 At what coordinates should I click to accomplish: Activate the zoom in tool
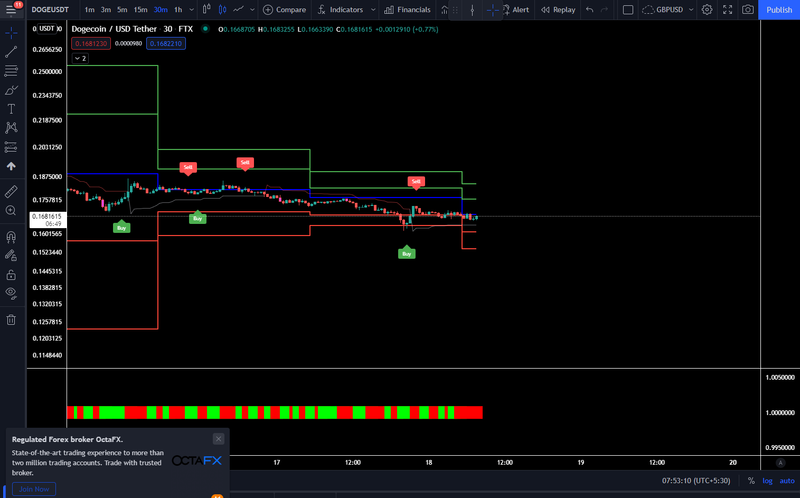pos(11,211)
